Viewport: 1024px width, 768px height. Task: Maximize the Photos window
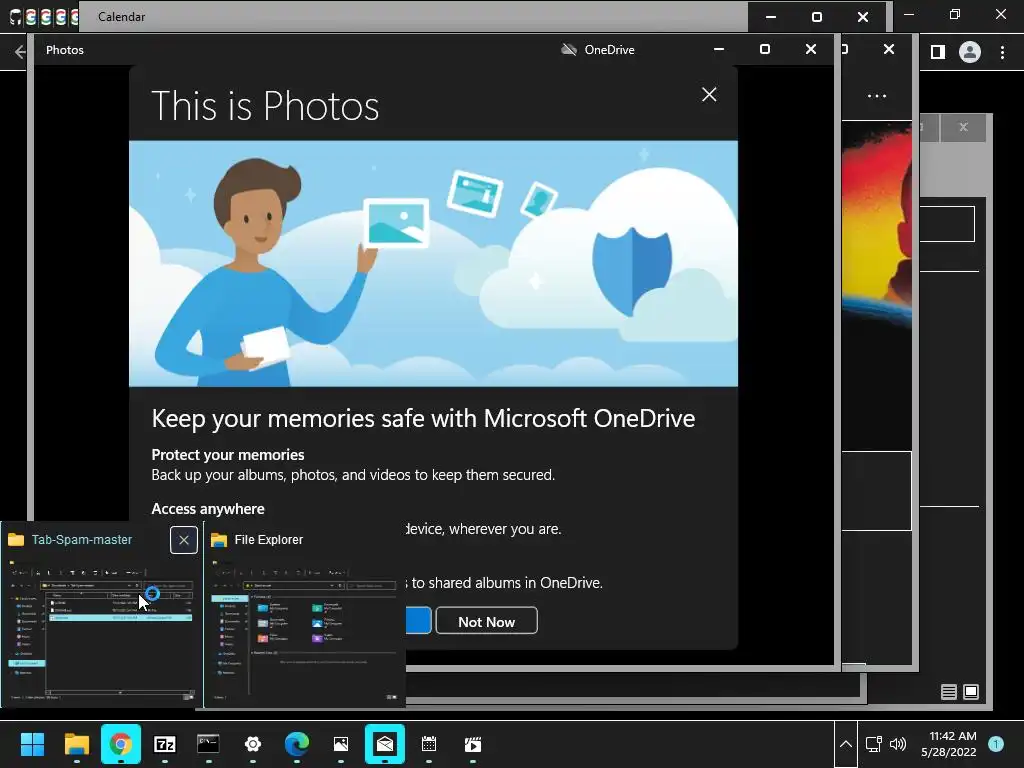pyautogui.click(x=765, y=50)
